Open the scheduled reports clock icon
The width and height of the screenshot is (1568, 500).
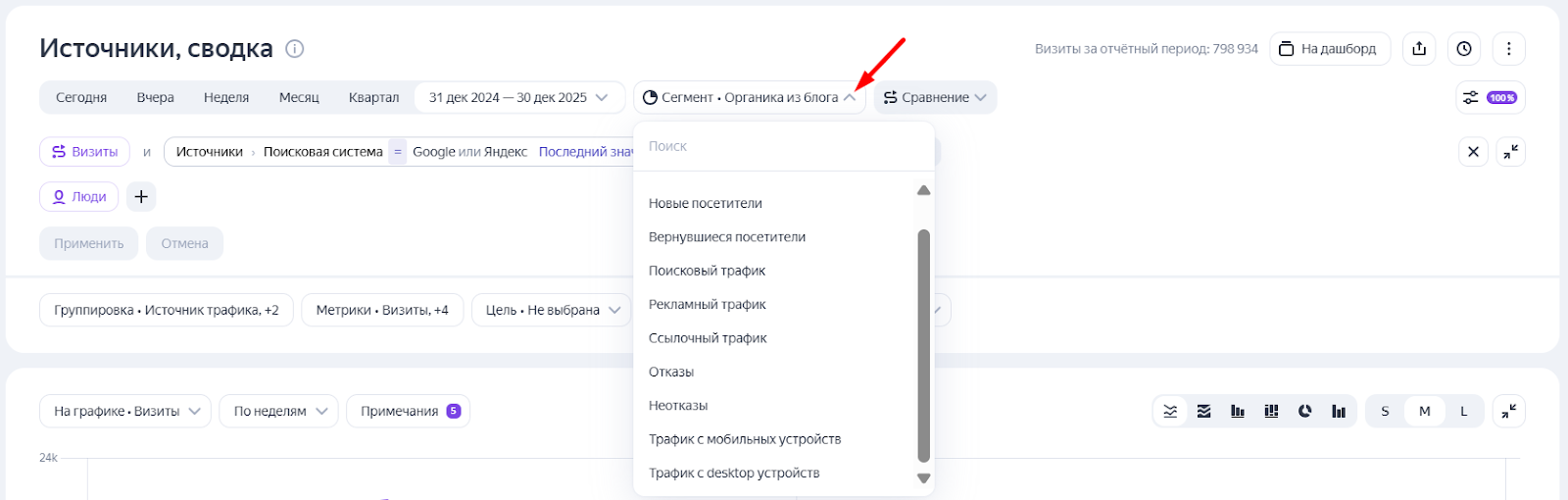pyautogui.click(x=1464, y=49)
